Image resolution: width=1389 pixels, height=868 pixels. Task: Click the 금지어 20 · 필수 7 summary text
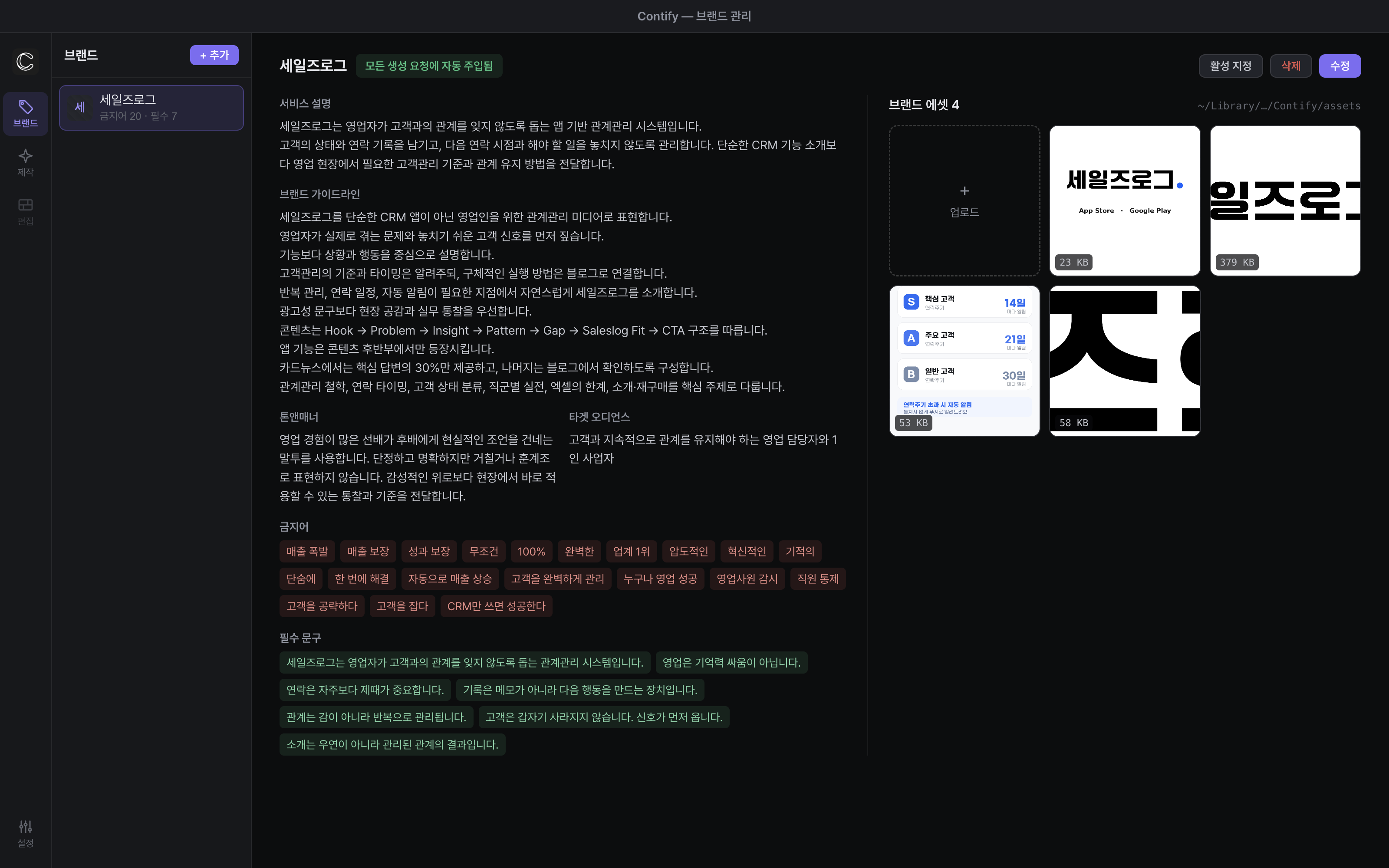click(x=138, y=117)
